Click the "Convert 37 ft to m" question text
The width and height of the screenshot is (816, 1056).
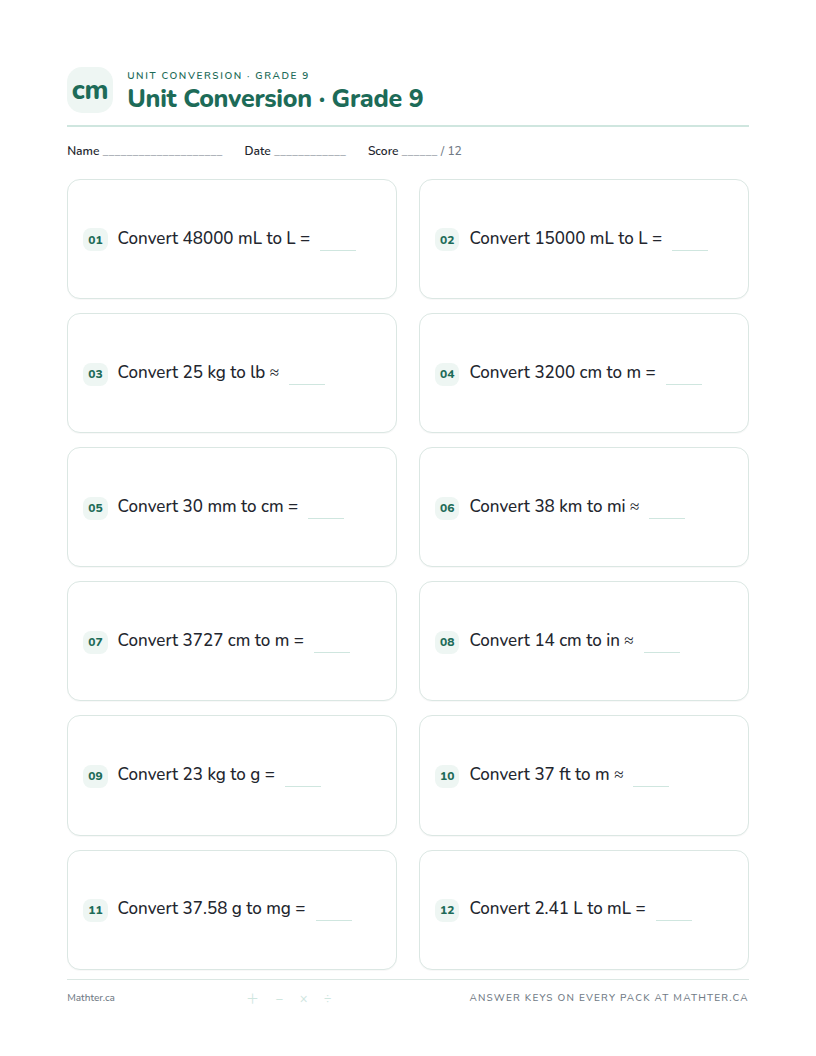547,774
